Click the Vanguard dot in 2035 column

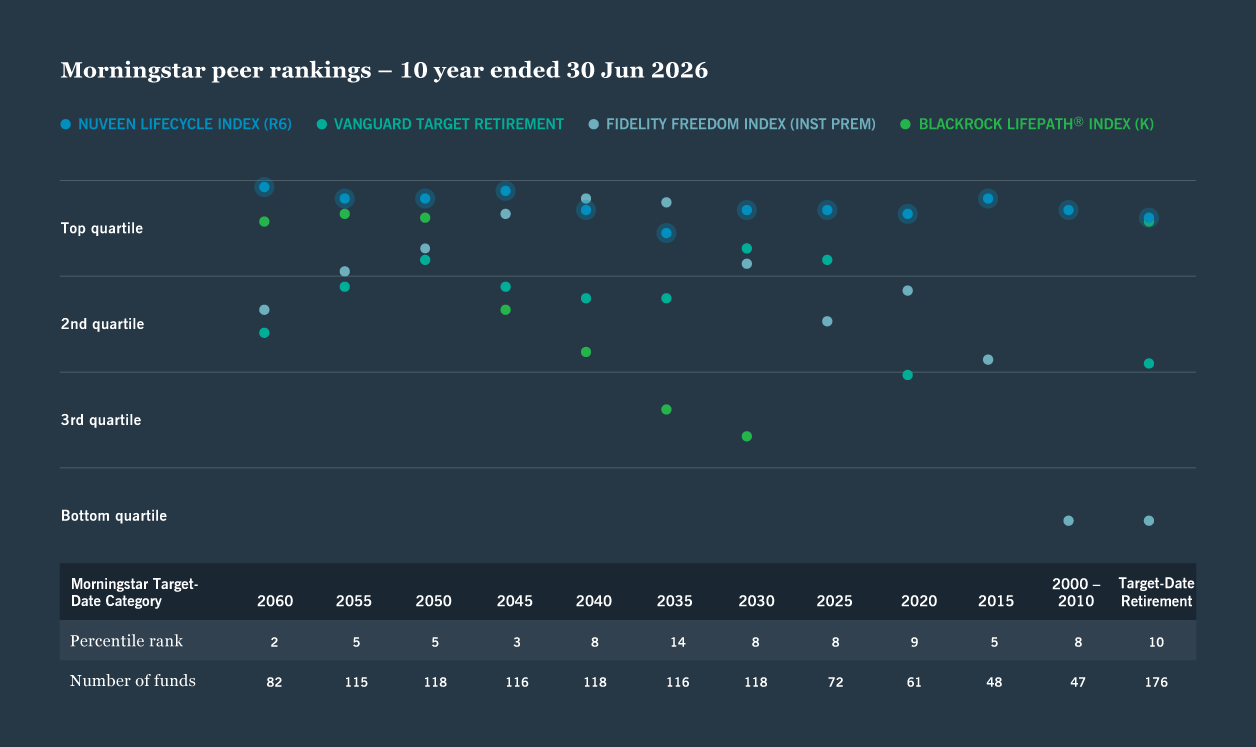click(666, 298)
